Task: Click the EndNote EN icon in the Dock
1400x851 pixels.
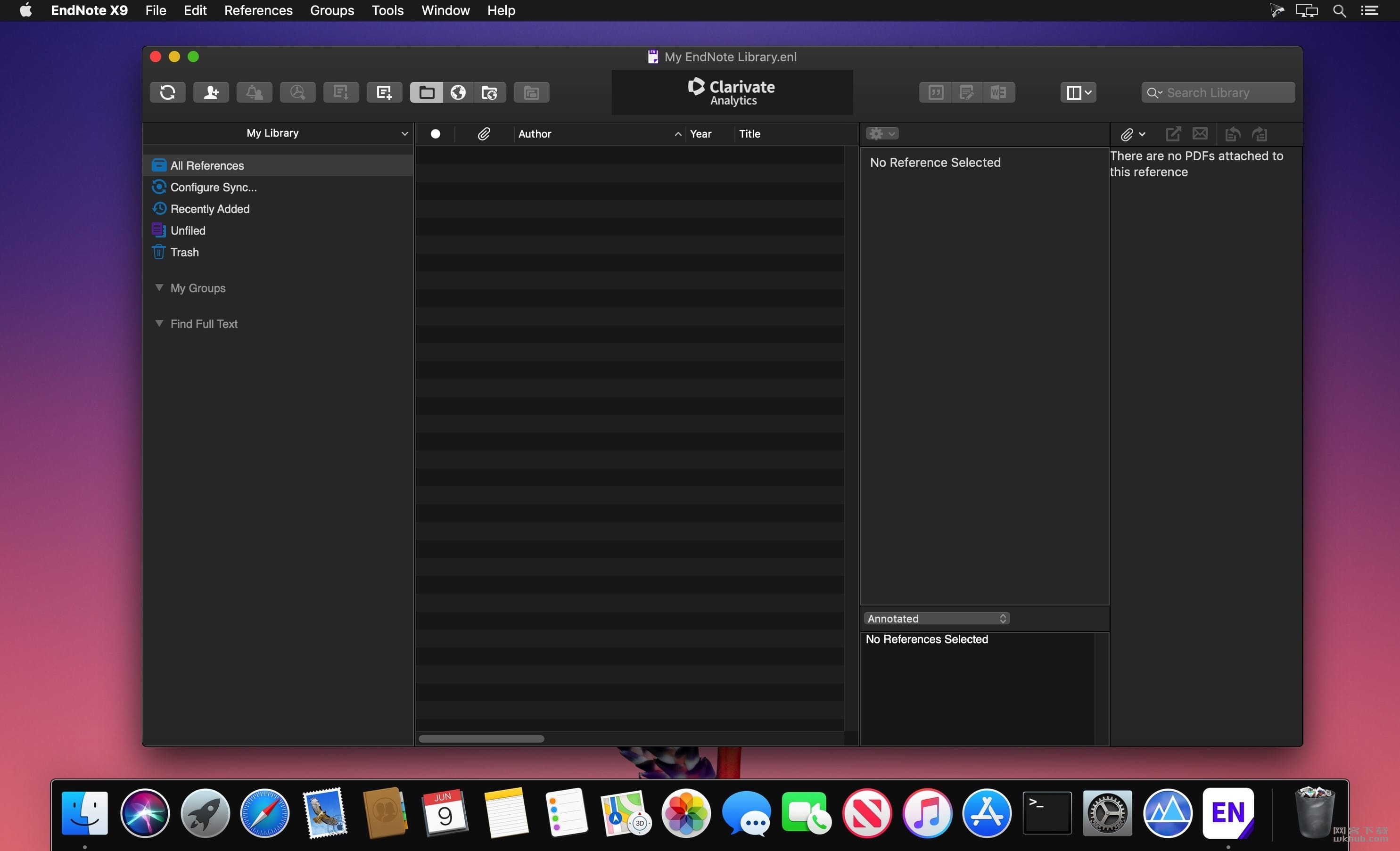Action: (x=1228, y=813)
